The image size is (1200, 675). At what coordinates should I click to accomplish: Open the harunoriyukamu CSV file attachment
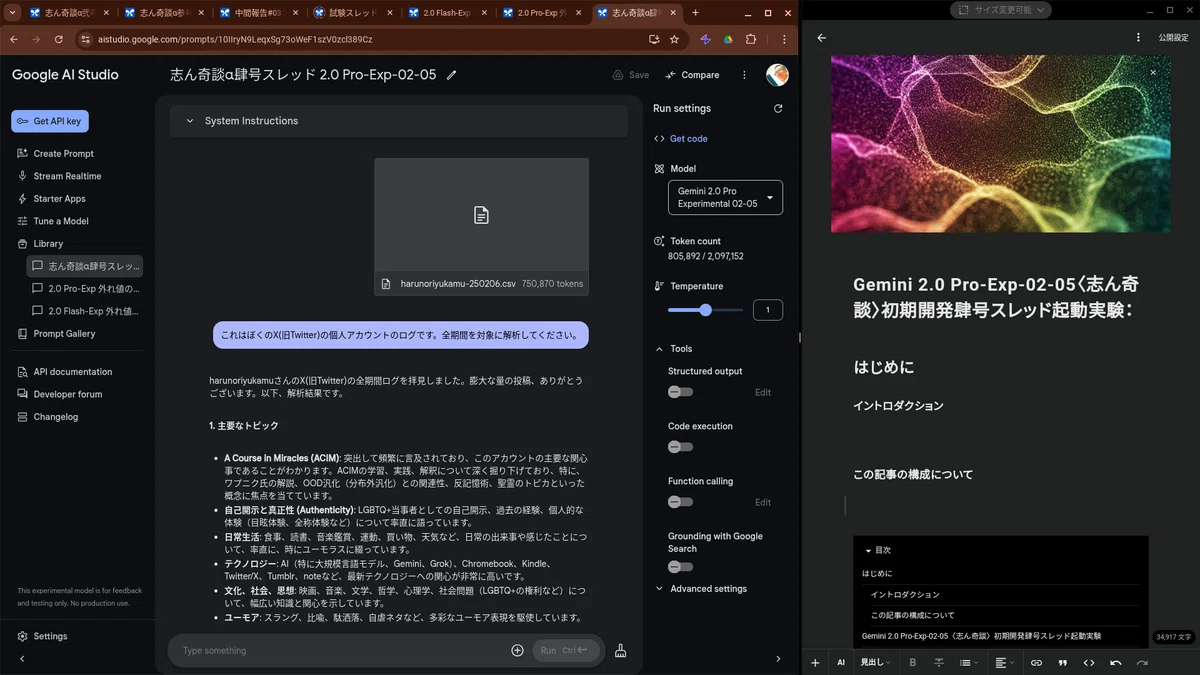click(x=481, y=228)
